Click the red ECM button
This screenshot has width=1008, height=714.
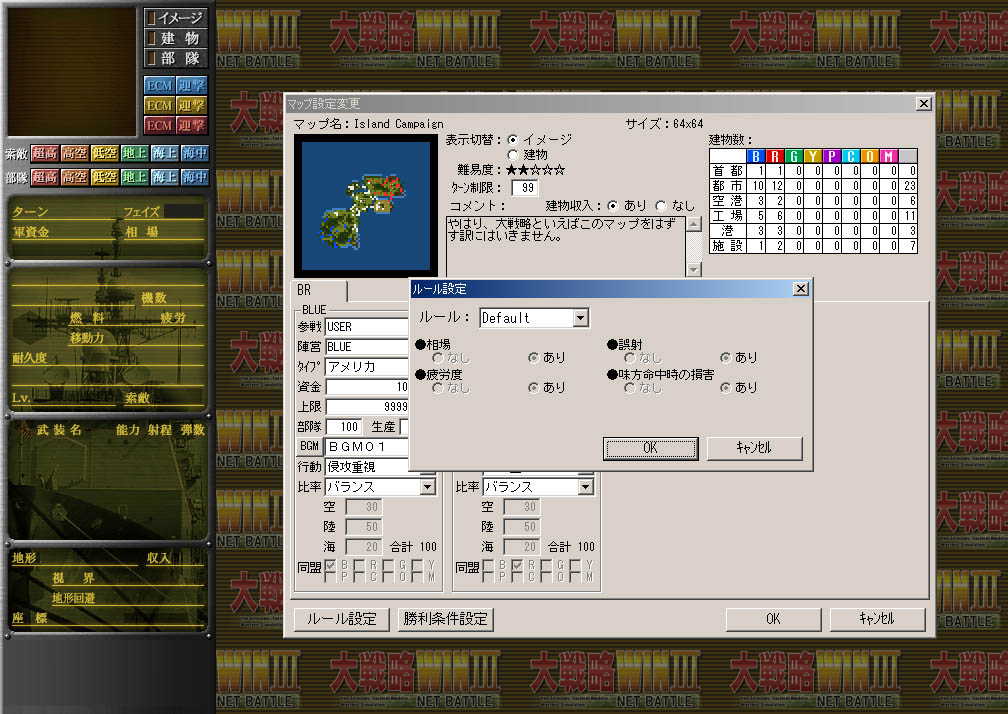(159, 125)
